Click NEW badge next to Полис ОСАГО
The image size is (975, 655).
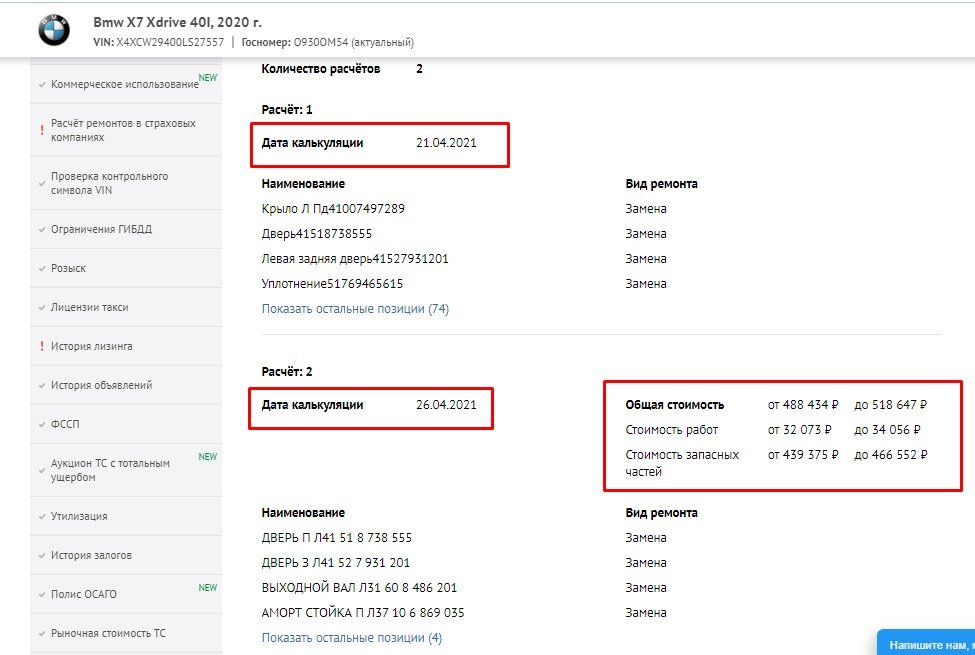(x=208, y=587)
